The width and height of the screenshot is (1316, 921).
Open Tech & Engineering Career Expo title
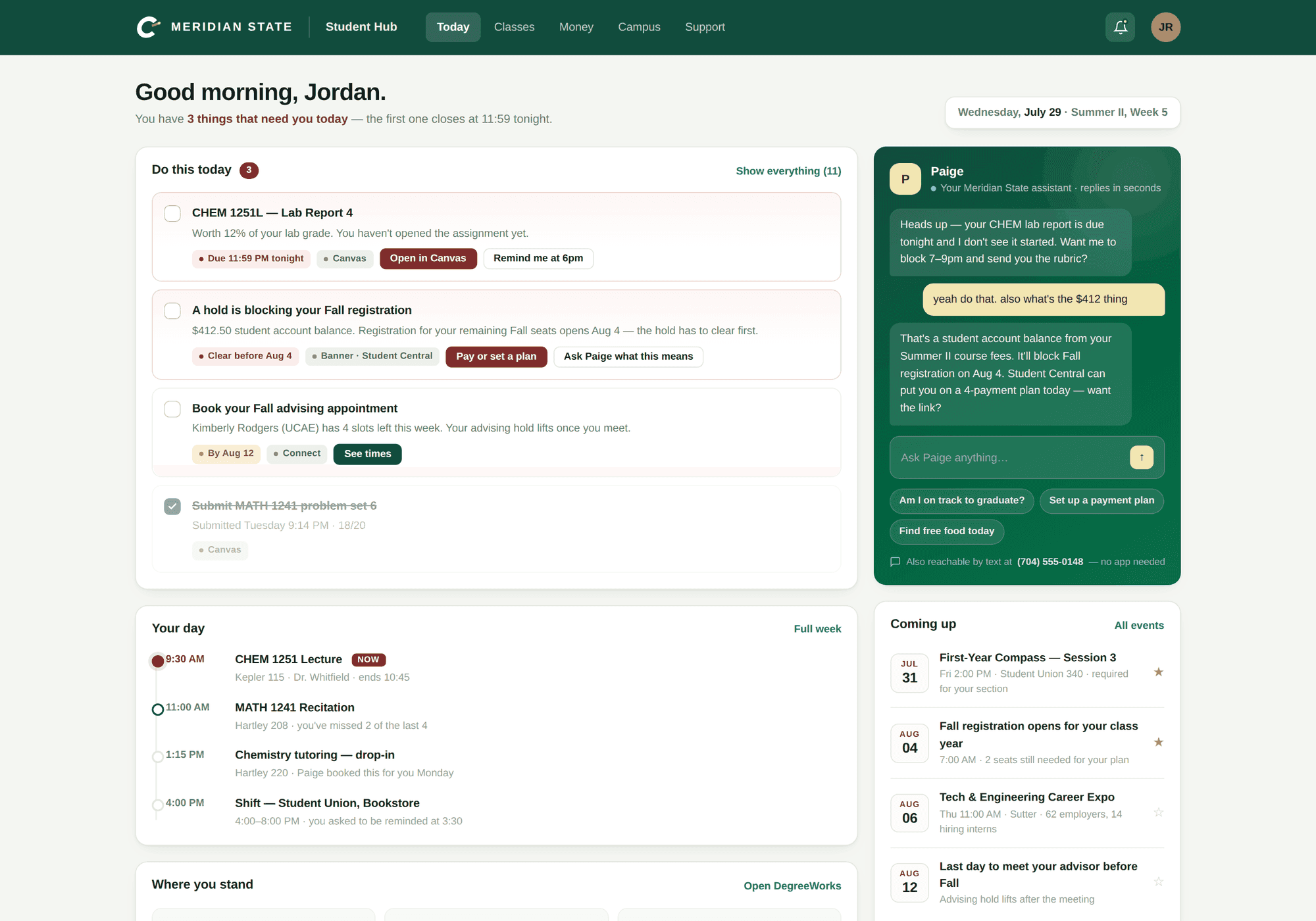1026,797
